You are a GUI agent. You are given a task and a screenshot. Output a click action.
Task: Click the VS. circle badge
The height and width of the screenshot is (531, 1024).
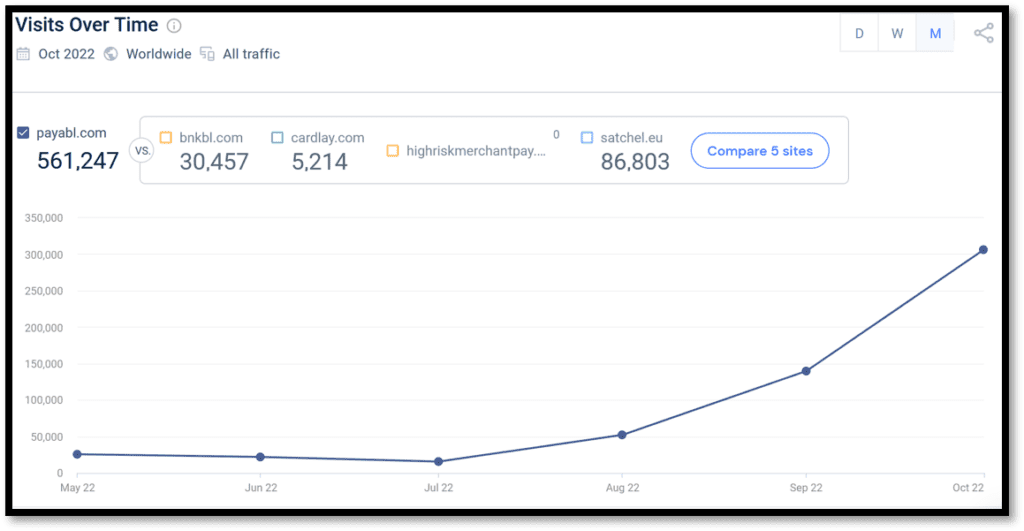142,151
